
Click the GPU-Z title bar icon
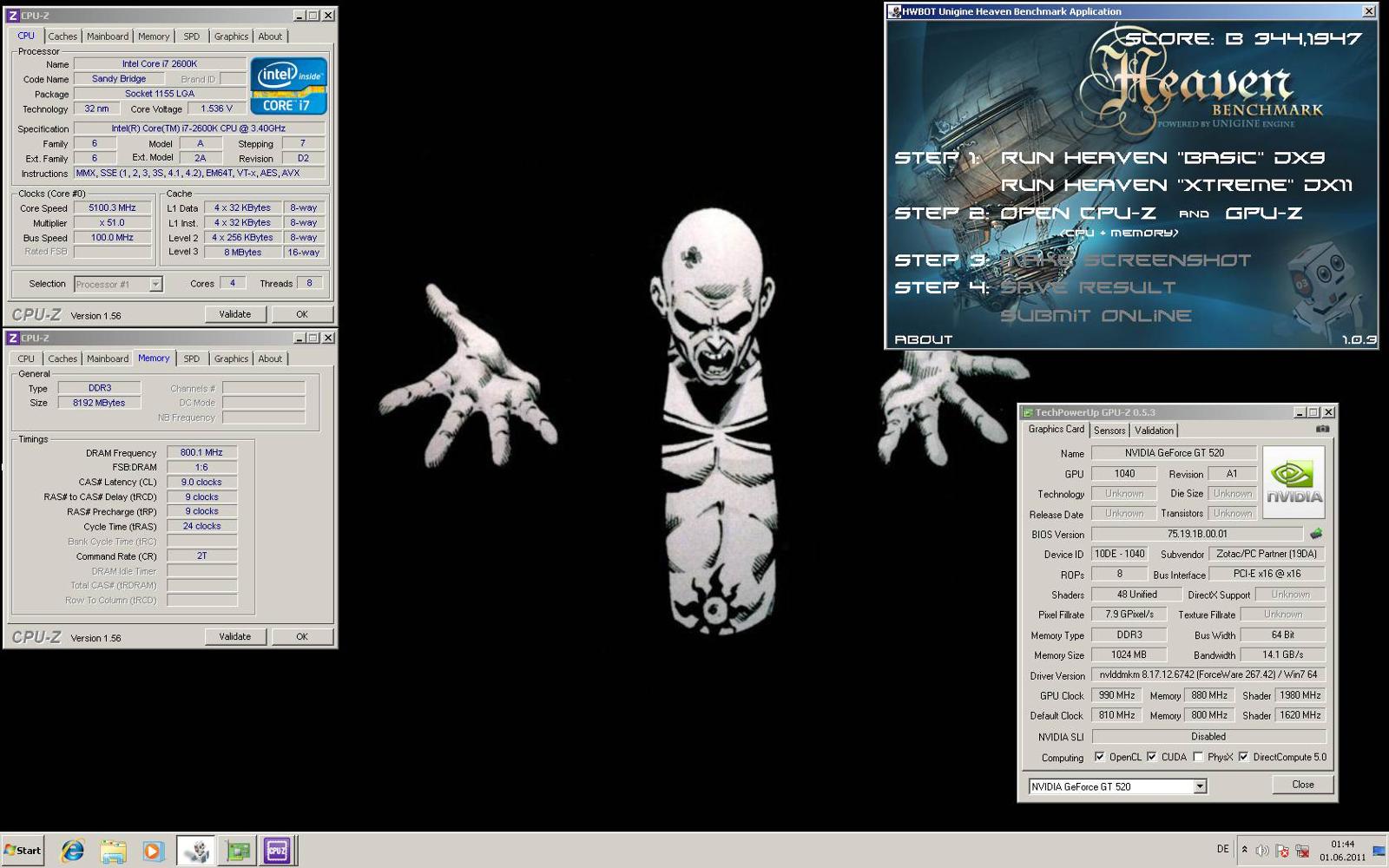point(1028,412)
